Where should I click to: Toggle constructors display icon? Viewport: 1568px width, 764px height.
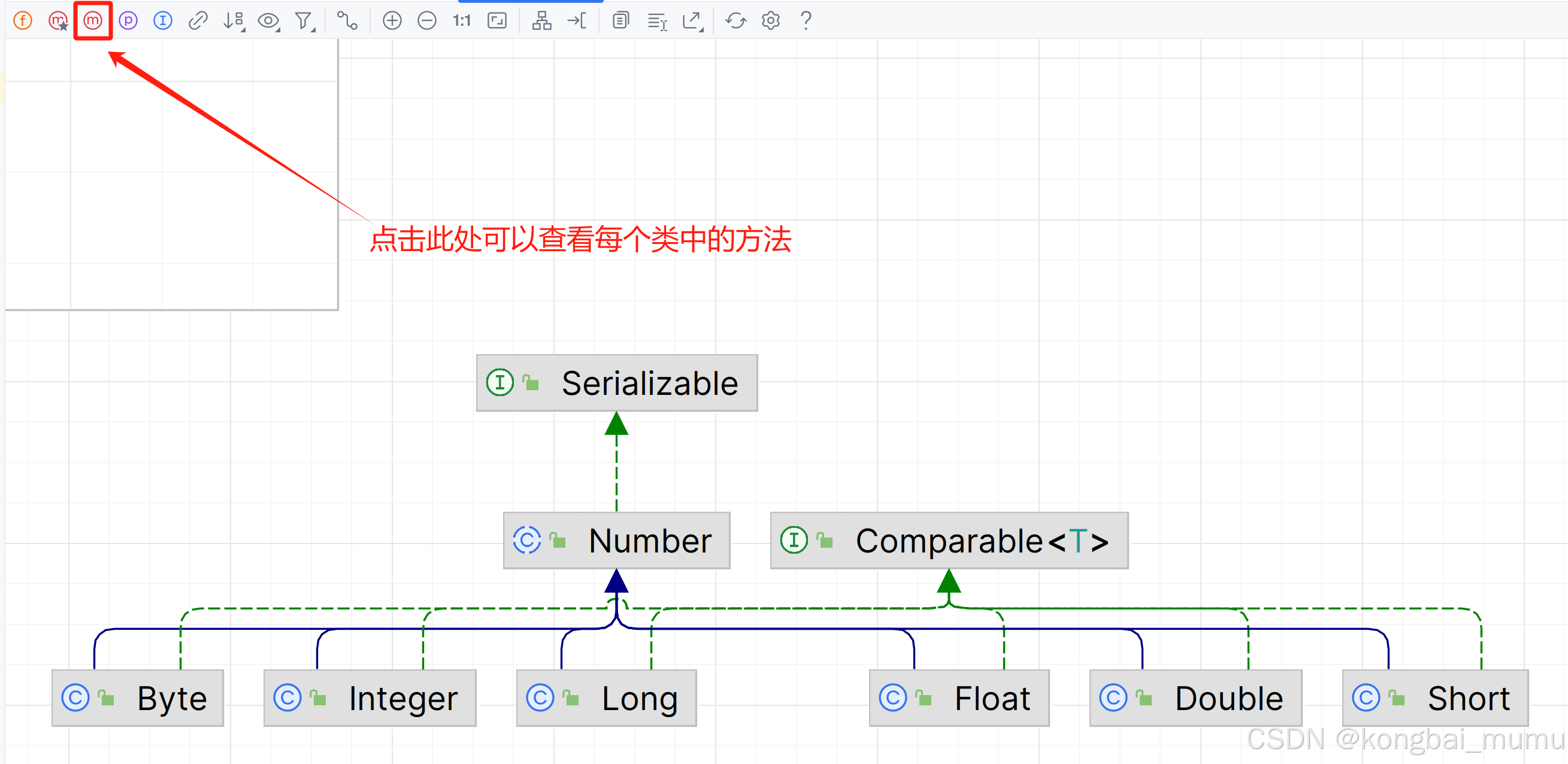click(x=59, y=20)
